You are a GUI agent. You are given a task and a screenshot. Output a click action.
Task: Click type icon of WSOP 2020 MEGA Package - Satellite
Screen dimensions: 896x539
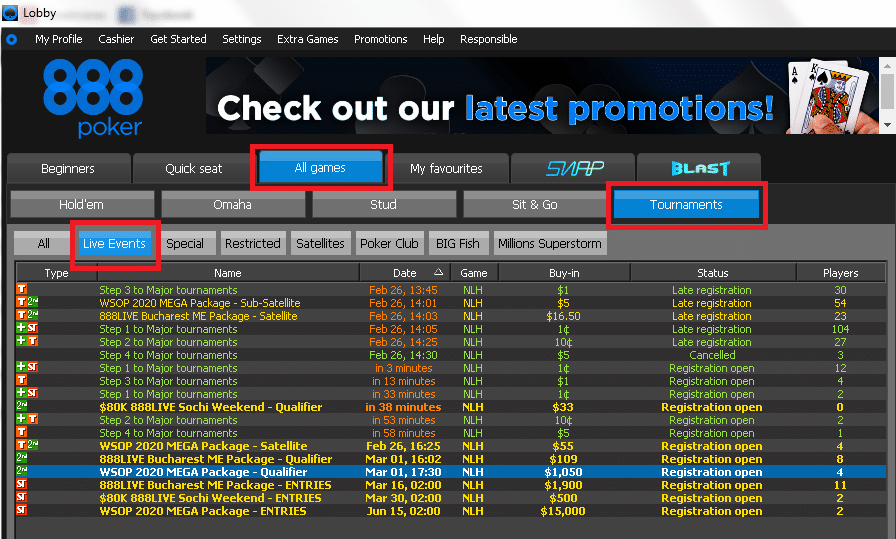[x=27, y=445]
